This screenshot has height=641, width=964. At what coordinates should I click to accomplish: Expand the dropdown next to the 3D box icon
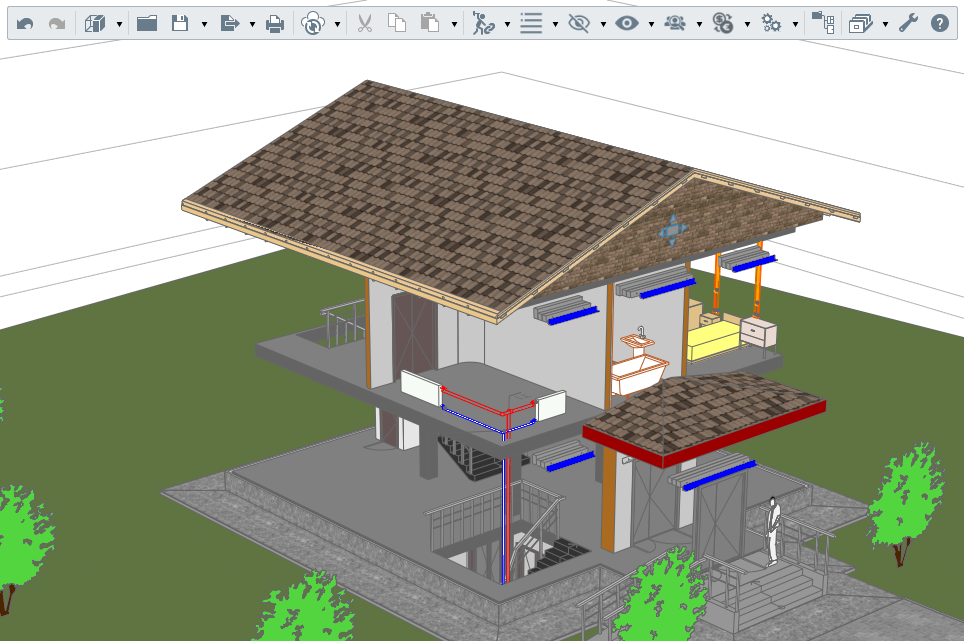119,25
